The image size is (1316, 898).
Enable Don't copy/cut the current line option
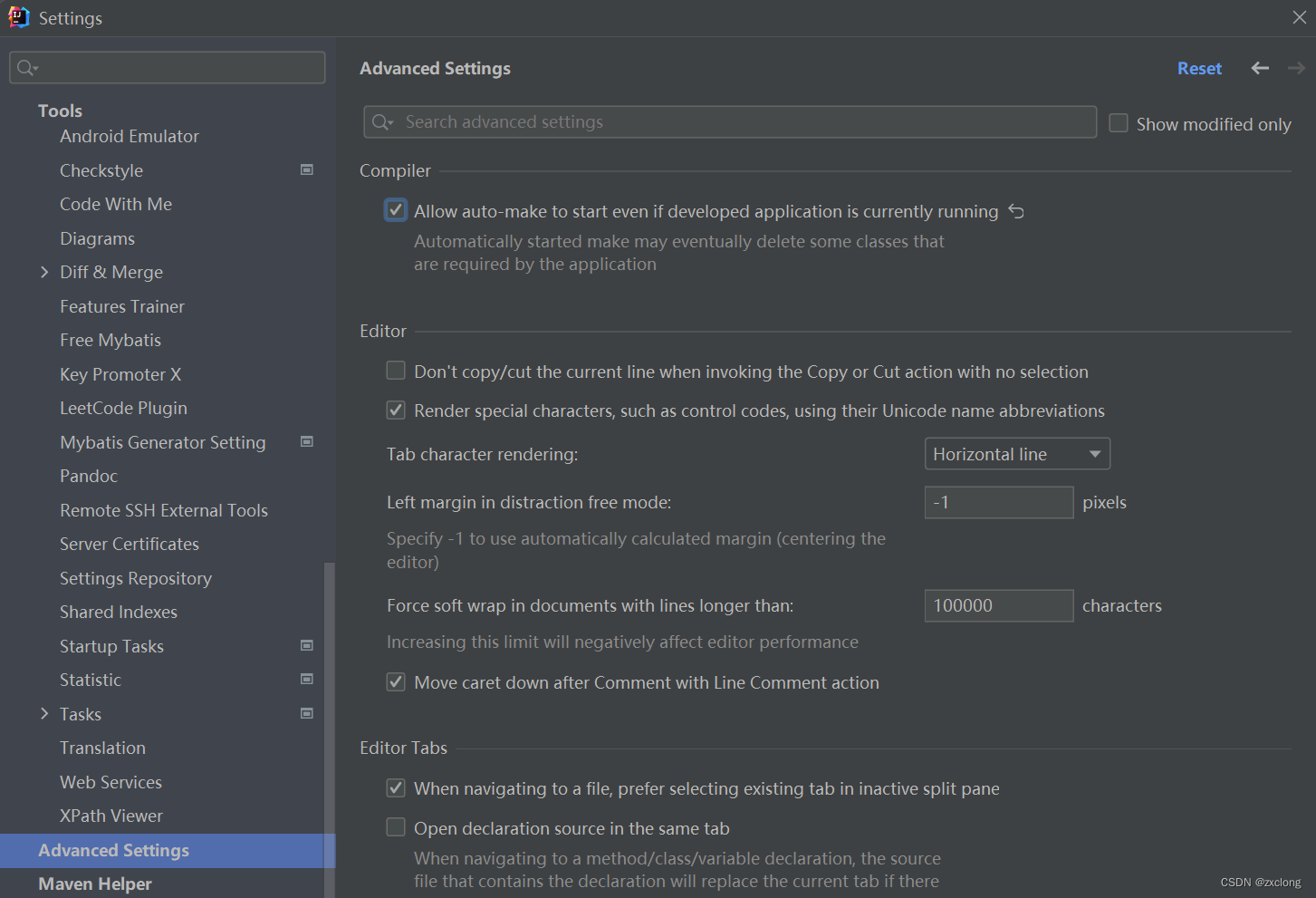[396, 371]
